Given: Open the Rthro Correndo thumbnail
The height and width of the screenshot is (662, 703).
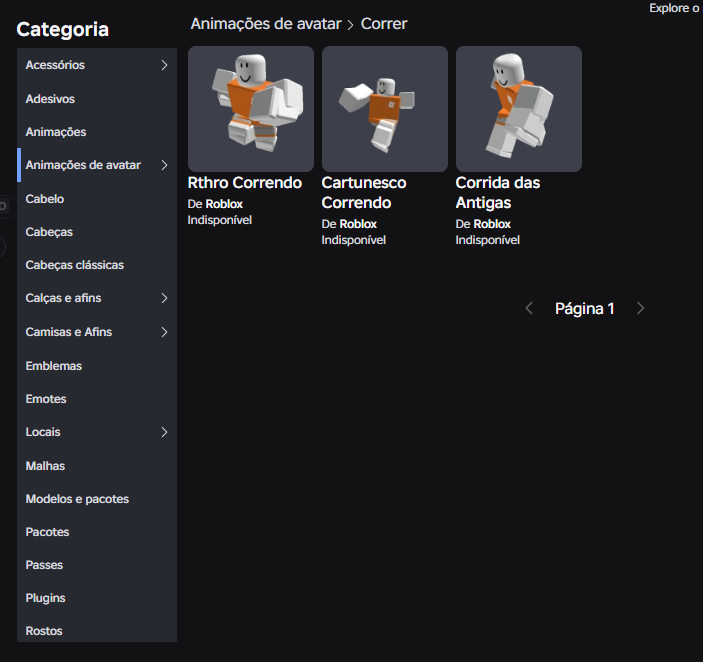Looking at the screenshot, I should click(251, 109).
